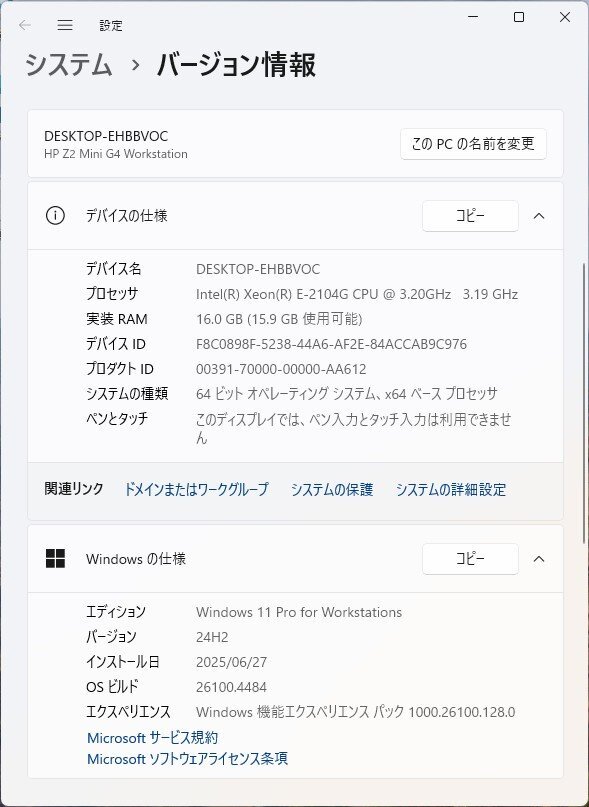589x807 pixels.
Task: Copy the device specifications
Action: point(470,216)
